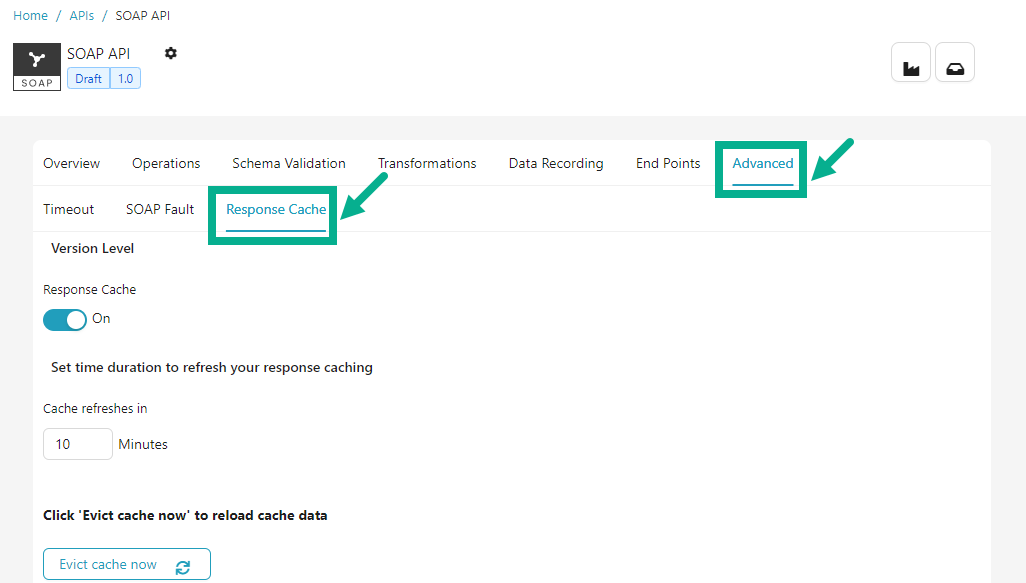
Task: Go to the Schema Validation tab
Action: (289, 163)
